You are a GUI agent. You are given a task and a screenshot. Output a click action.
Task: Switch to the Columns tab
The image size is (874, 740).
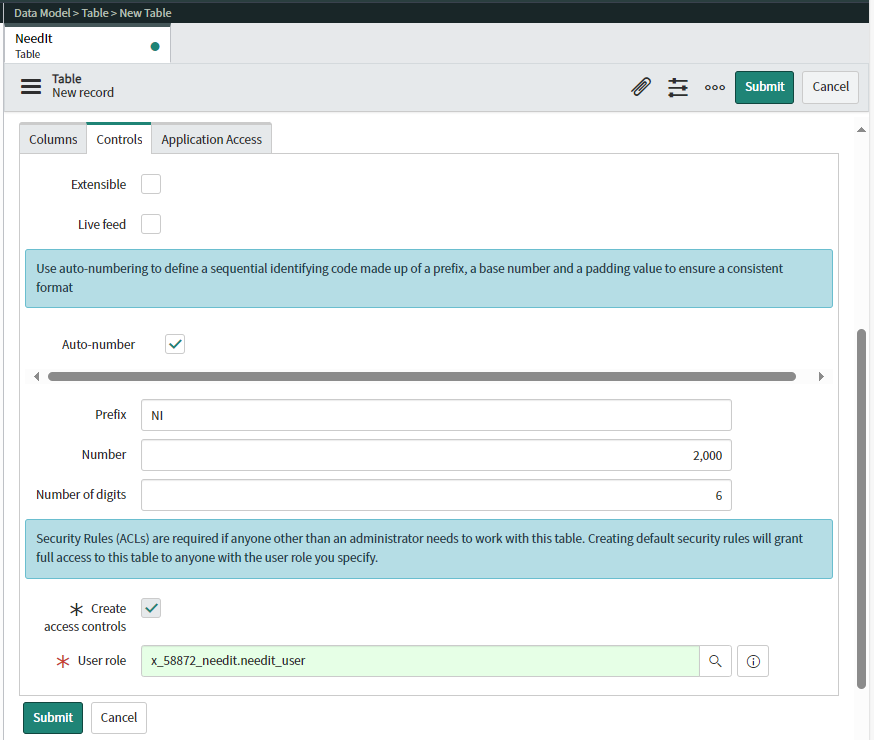(x=53, y=139)
